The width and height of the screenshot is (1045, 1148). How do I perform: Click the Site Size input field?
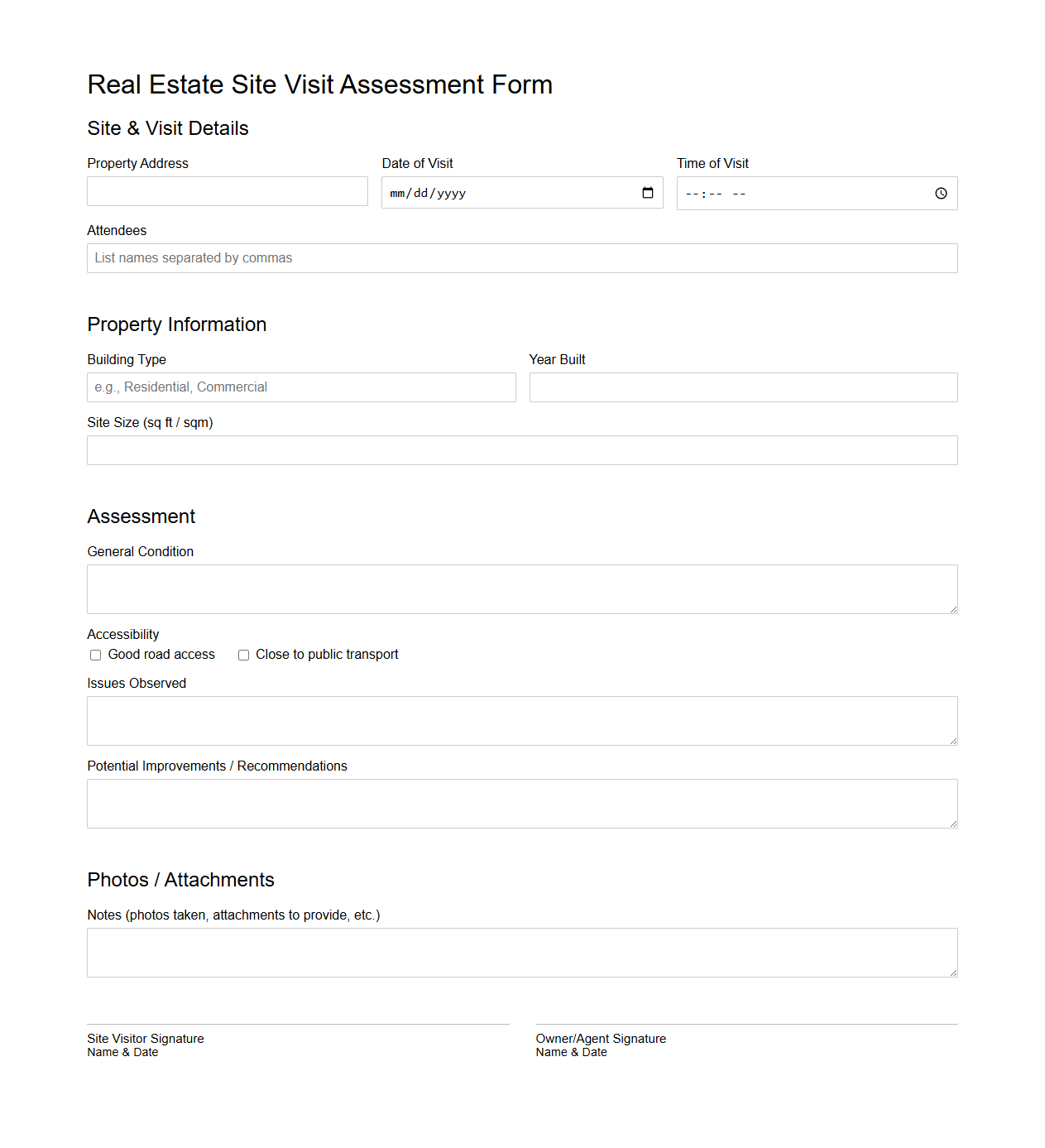tap(522, 450)
